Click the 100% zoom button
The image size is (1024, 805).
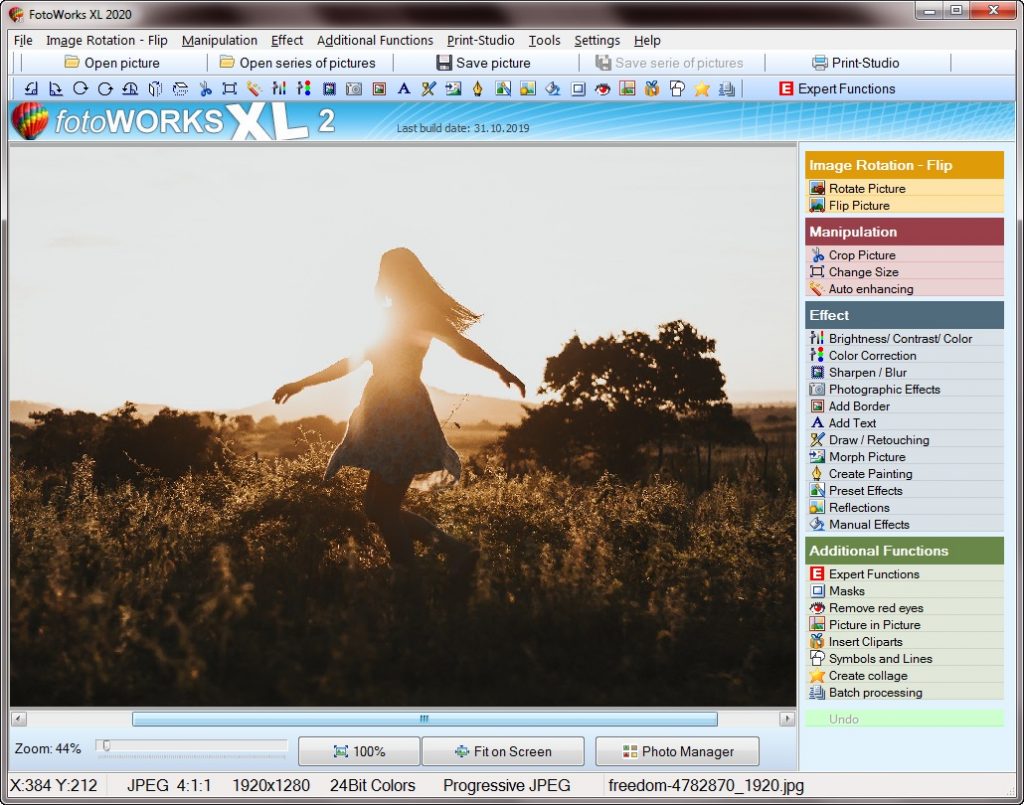tap(359, 751)
